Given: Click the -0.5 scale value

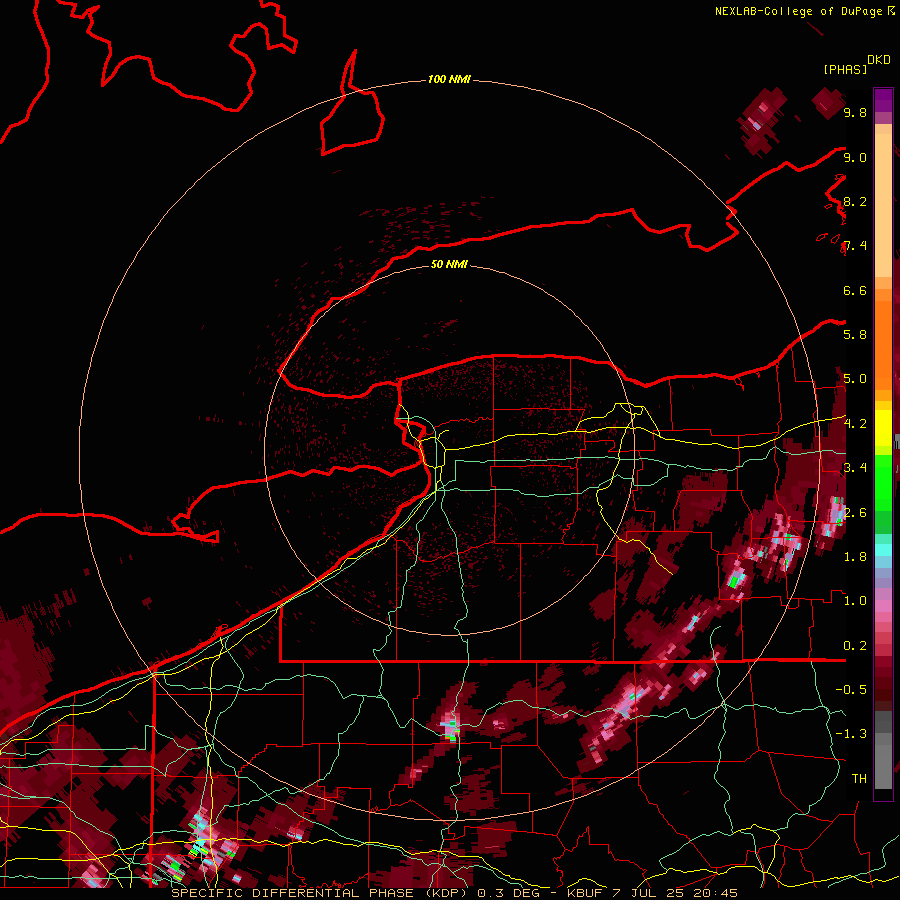Looking at the screenshot, I should click(x=851, y=690).
